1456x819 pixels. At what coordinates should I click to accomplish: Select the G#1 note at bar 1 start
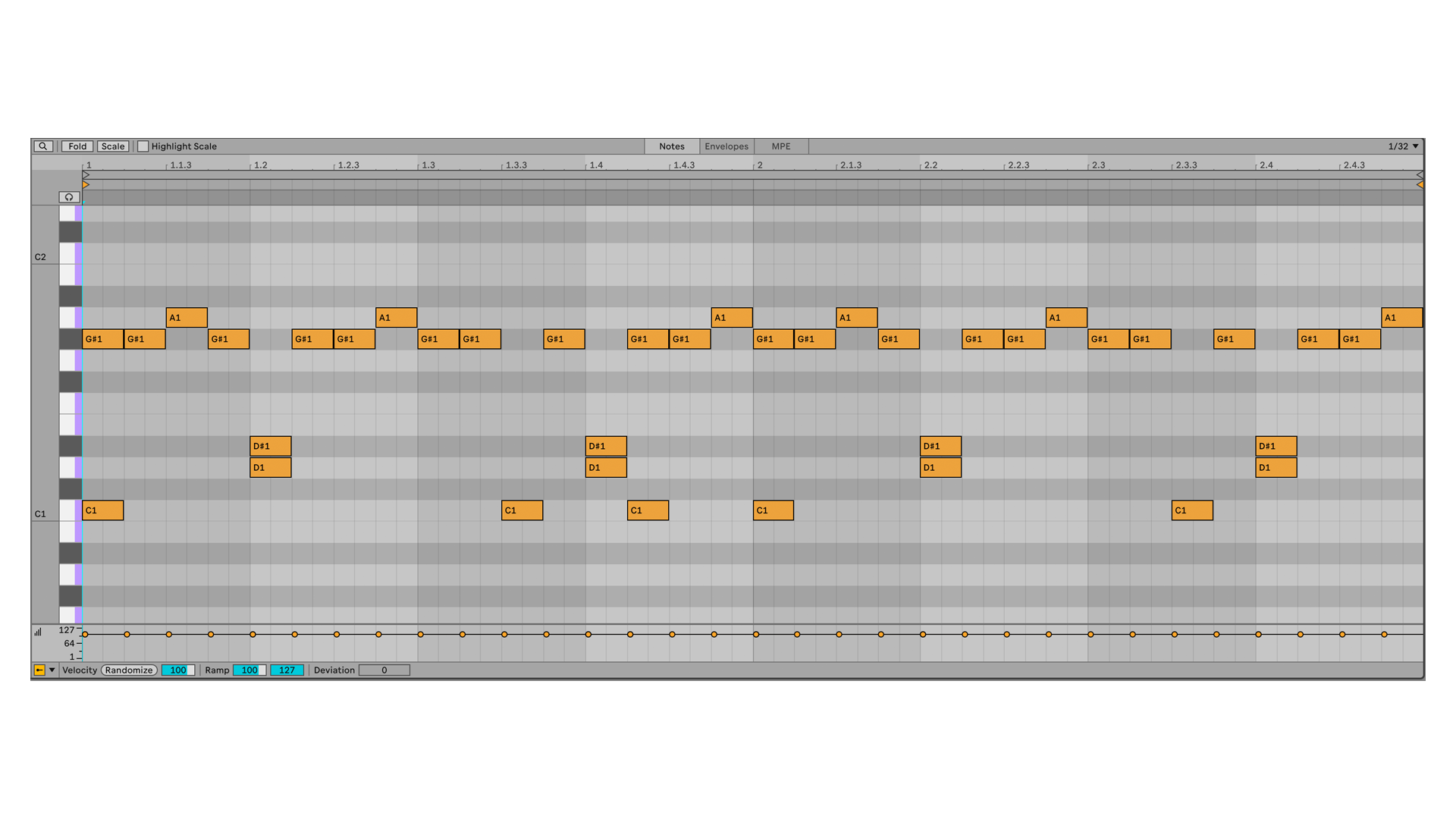pos(102,339)
